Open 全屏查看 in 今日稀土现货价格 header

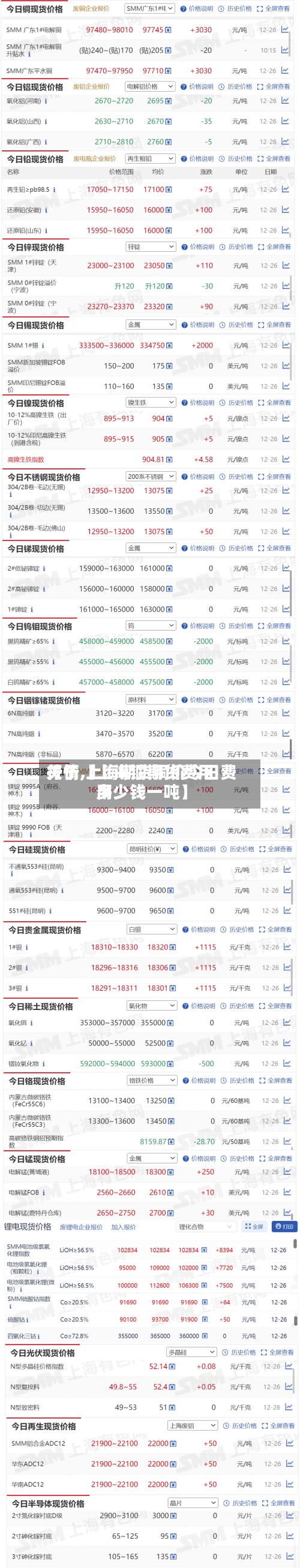point(275,1006)
